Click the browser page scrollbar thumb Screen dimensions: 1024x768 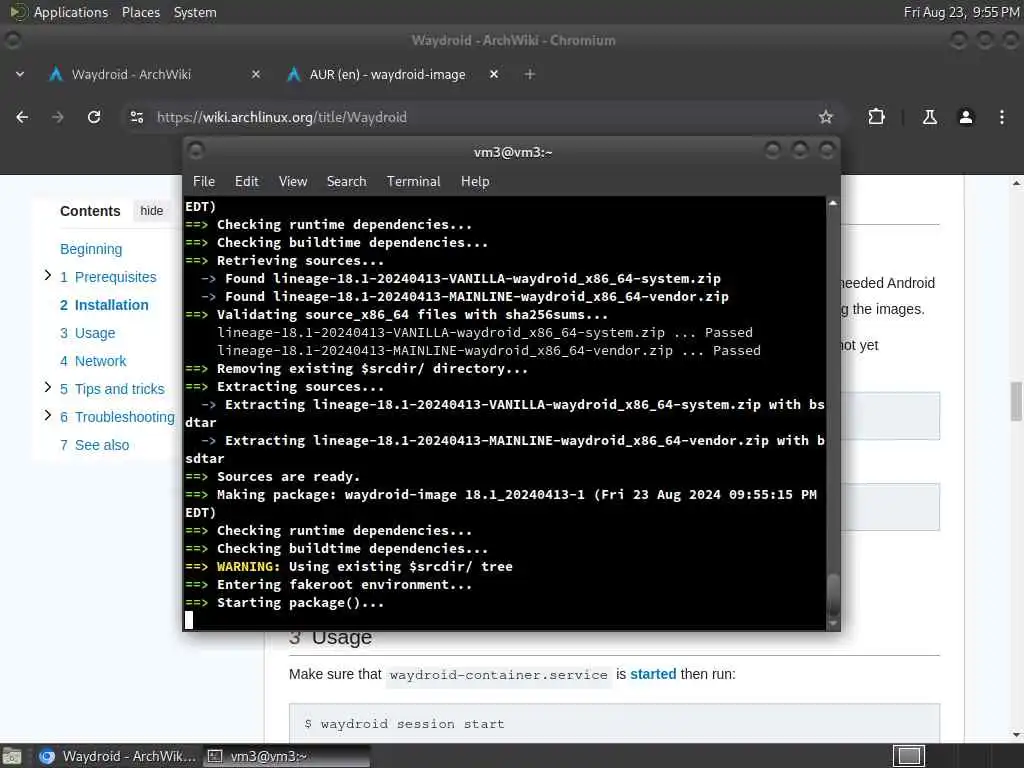1016,402
